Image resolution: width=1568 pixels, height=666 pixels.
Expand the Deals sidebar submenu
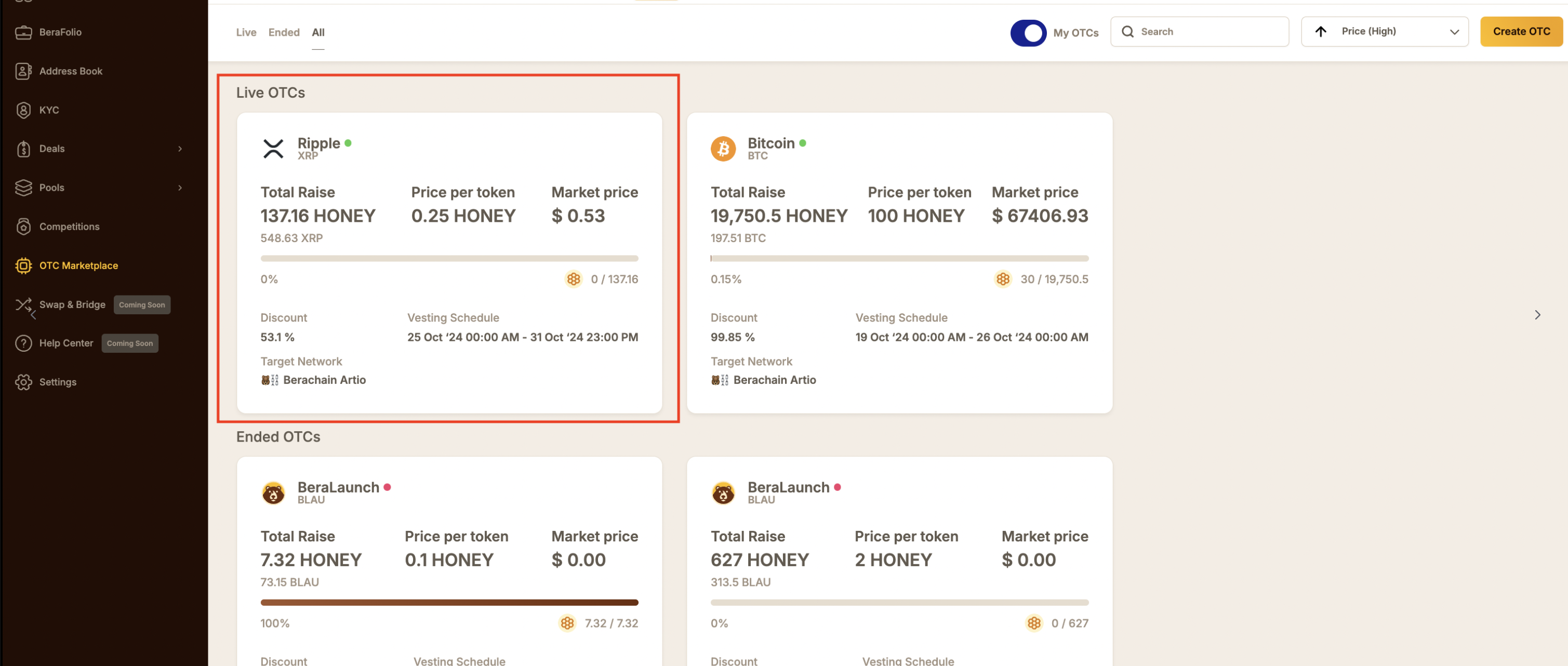click(180, 149)
